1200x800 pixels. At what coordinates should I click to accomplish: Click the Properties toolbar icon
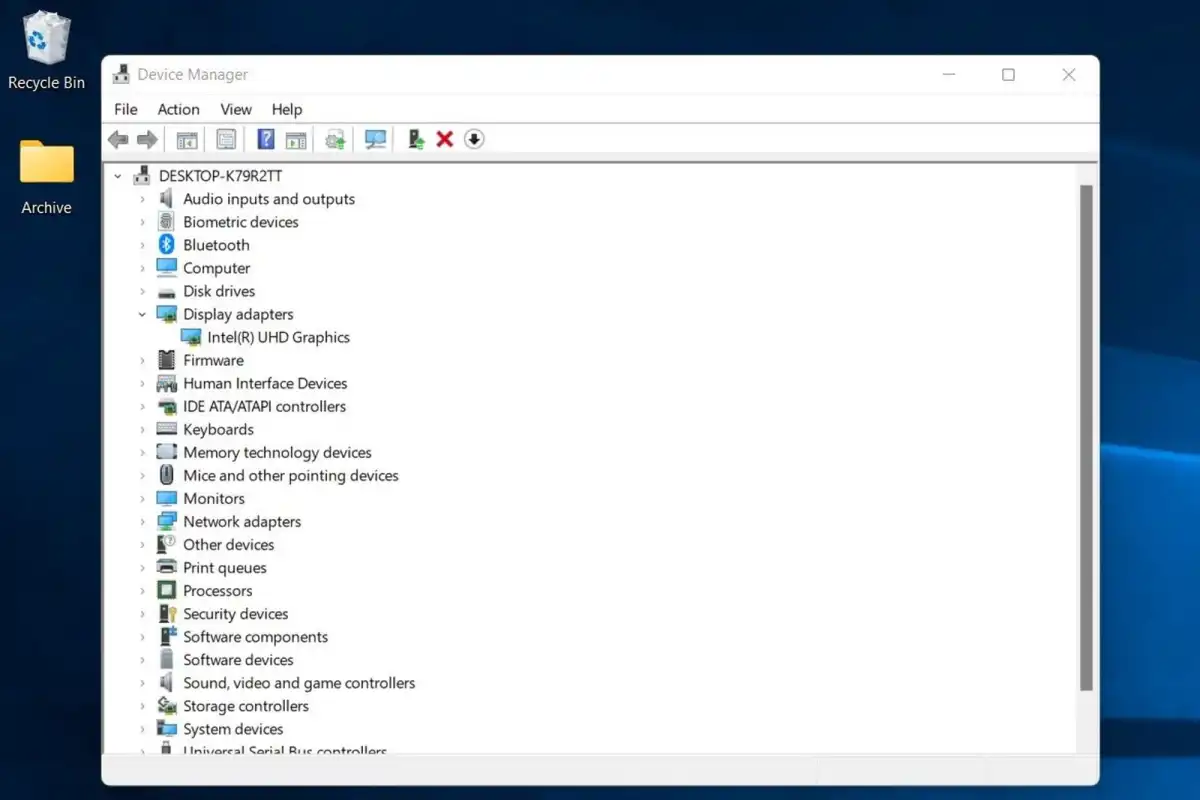(x=225, y=139)
